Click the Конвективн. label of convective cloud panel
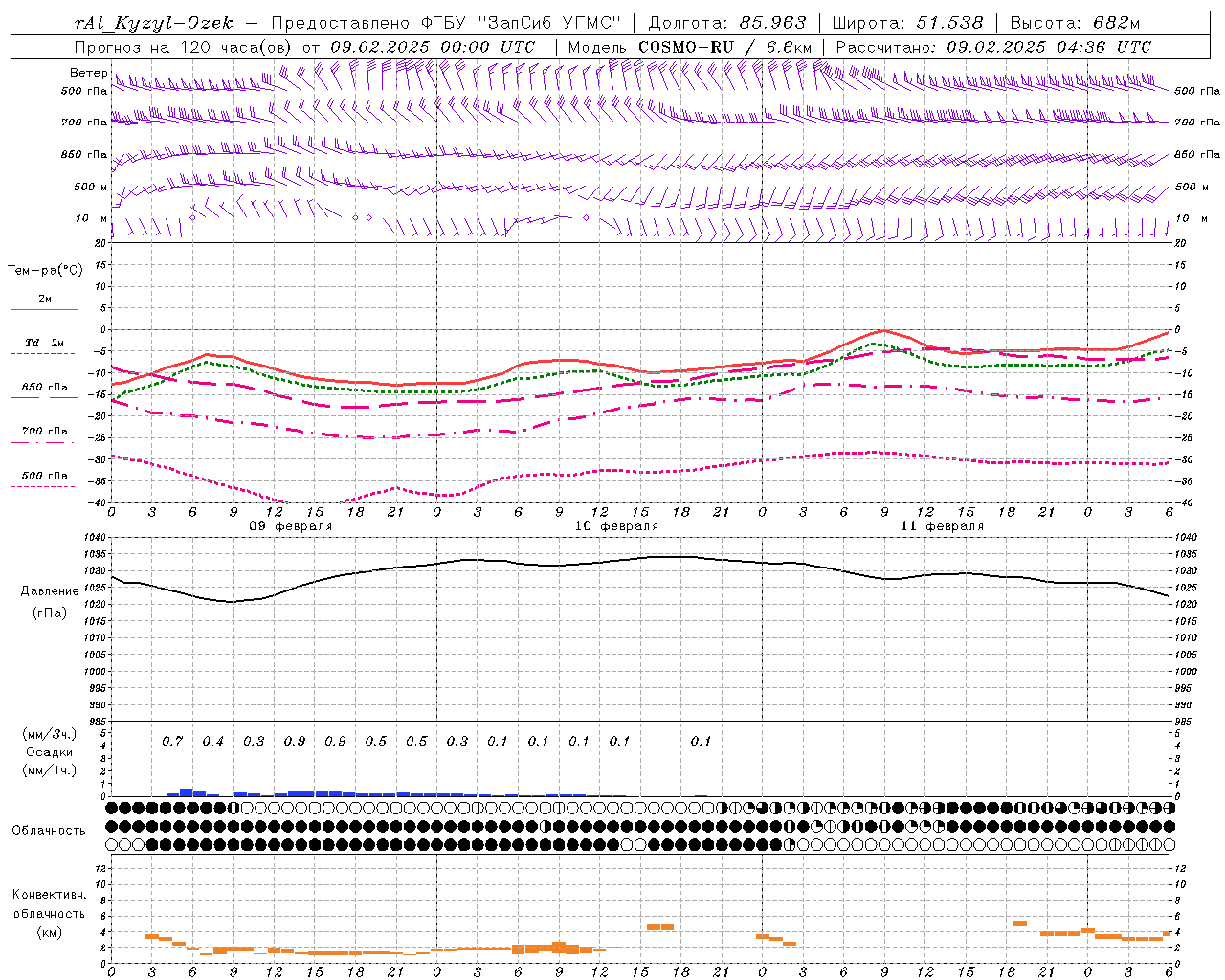 click(49, 895)
